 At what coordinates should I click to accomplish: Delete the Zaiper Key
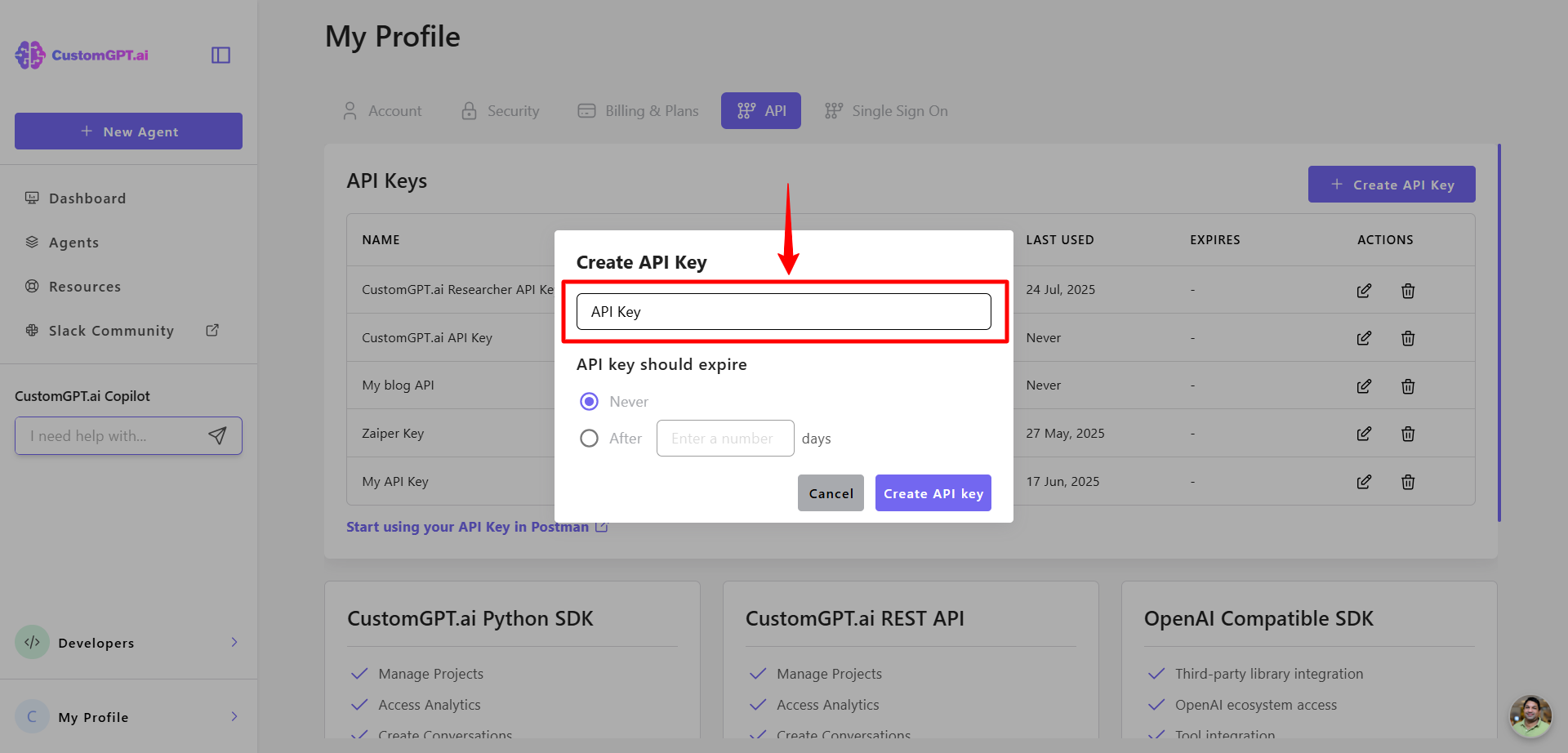tap(1408, 434)
